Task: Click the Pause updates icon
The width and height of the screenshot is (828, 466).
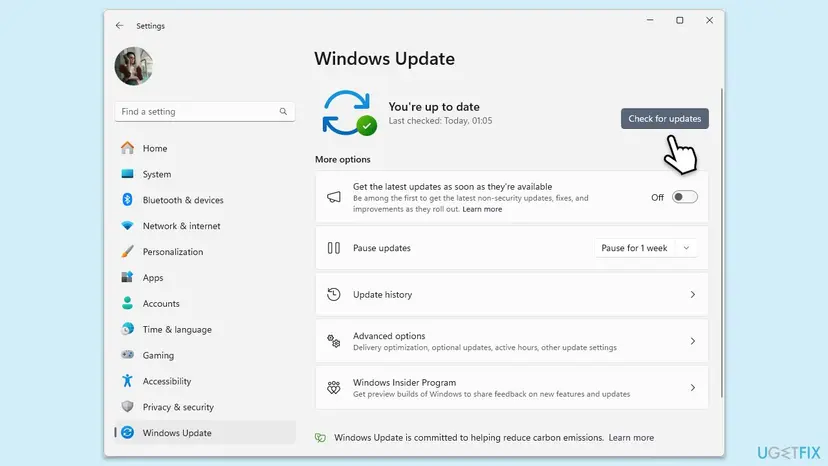Action: pyautogui.click(x=334, y=248)
